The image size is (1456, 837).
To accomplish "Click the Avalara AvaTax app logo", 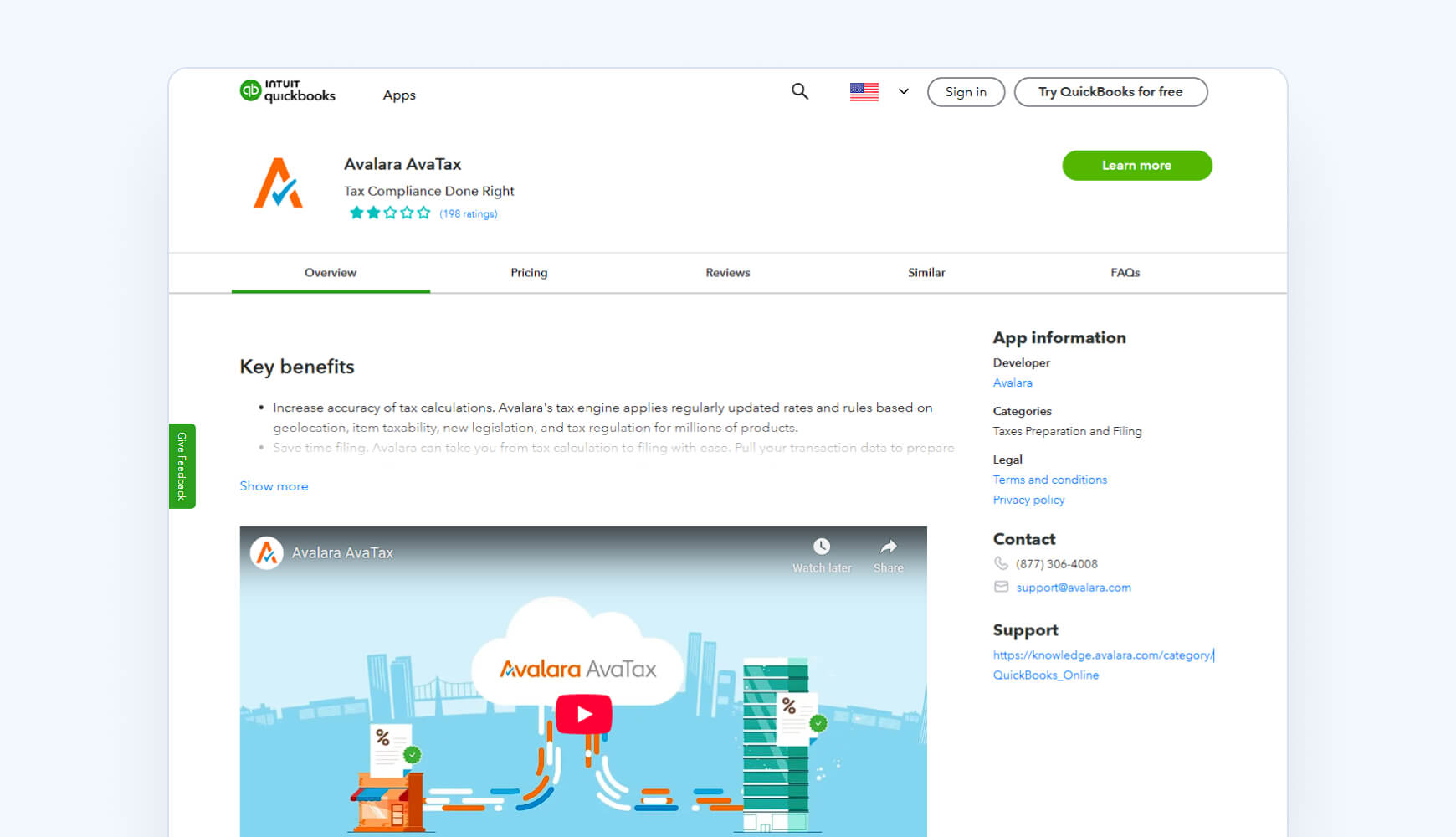I will [x=279, y=183].
